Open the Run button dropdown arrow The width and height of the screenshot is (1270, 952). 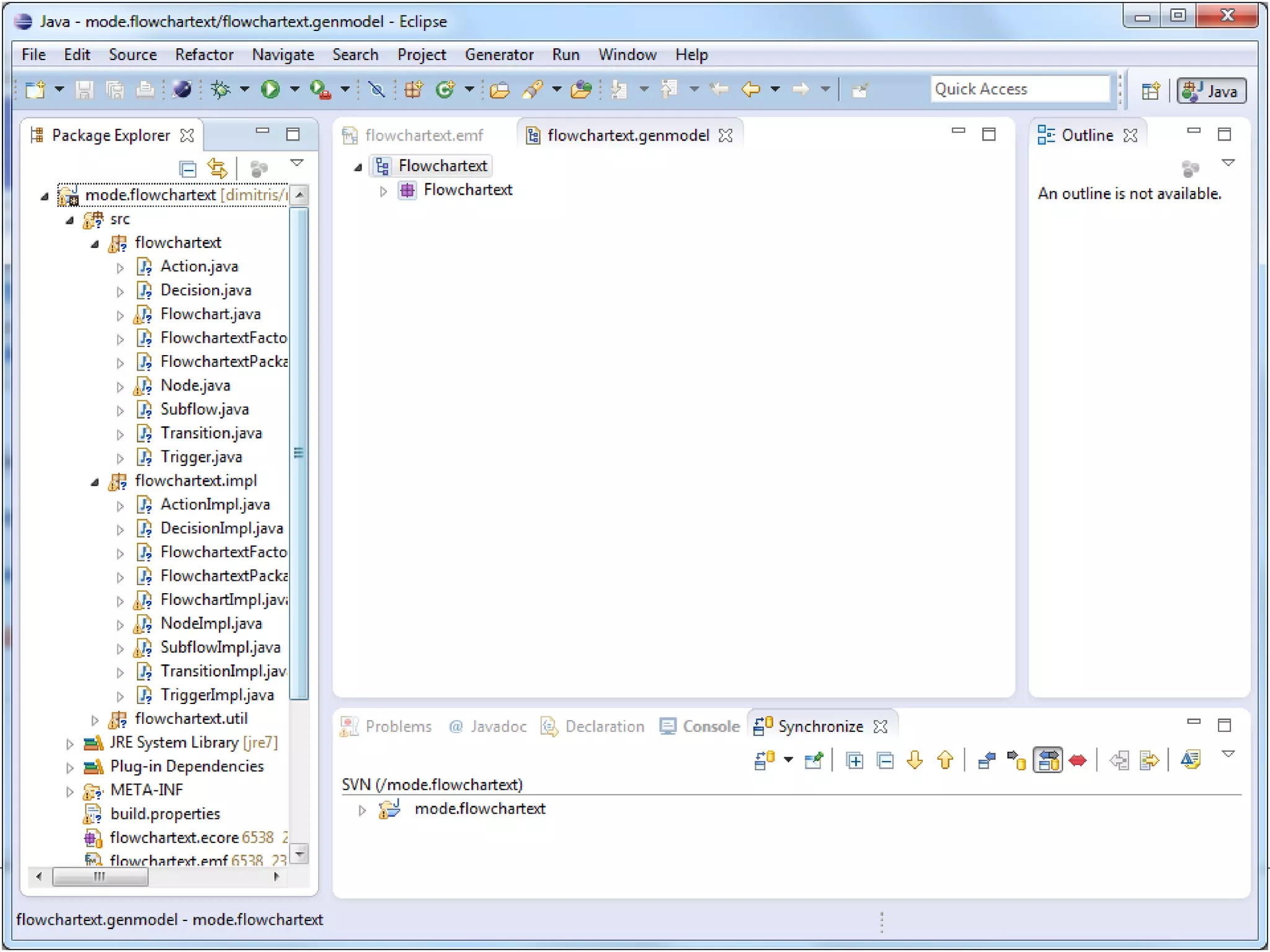coord(294,89)
